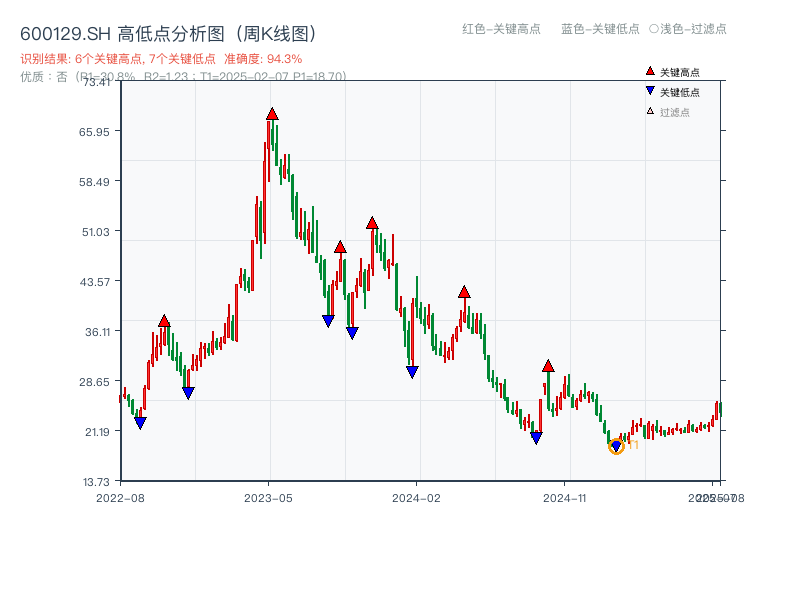The width and height of the screenshot is (800, 600).
Task: Click the 2023-05 label on the date axis
Action: pos(266,495)
